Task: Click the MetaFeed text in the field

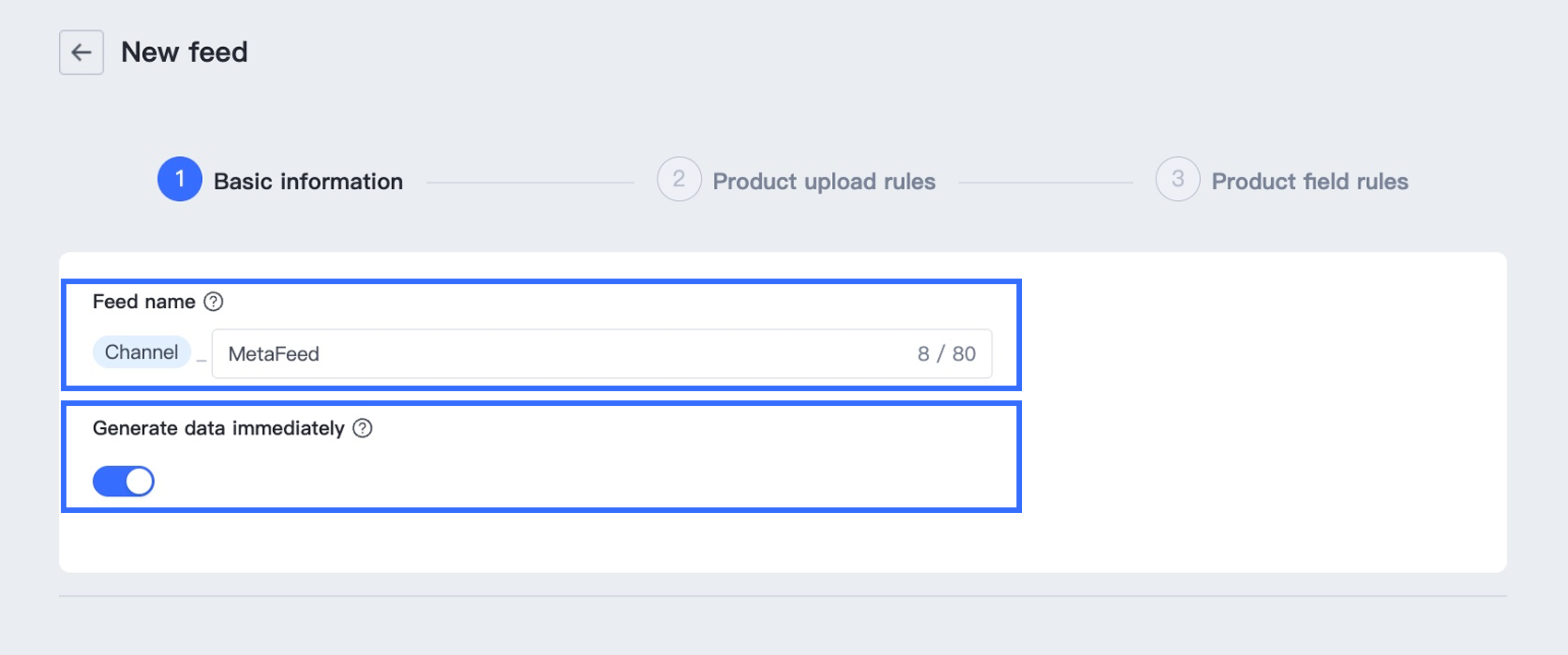Action: [274, 354]
